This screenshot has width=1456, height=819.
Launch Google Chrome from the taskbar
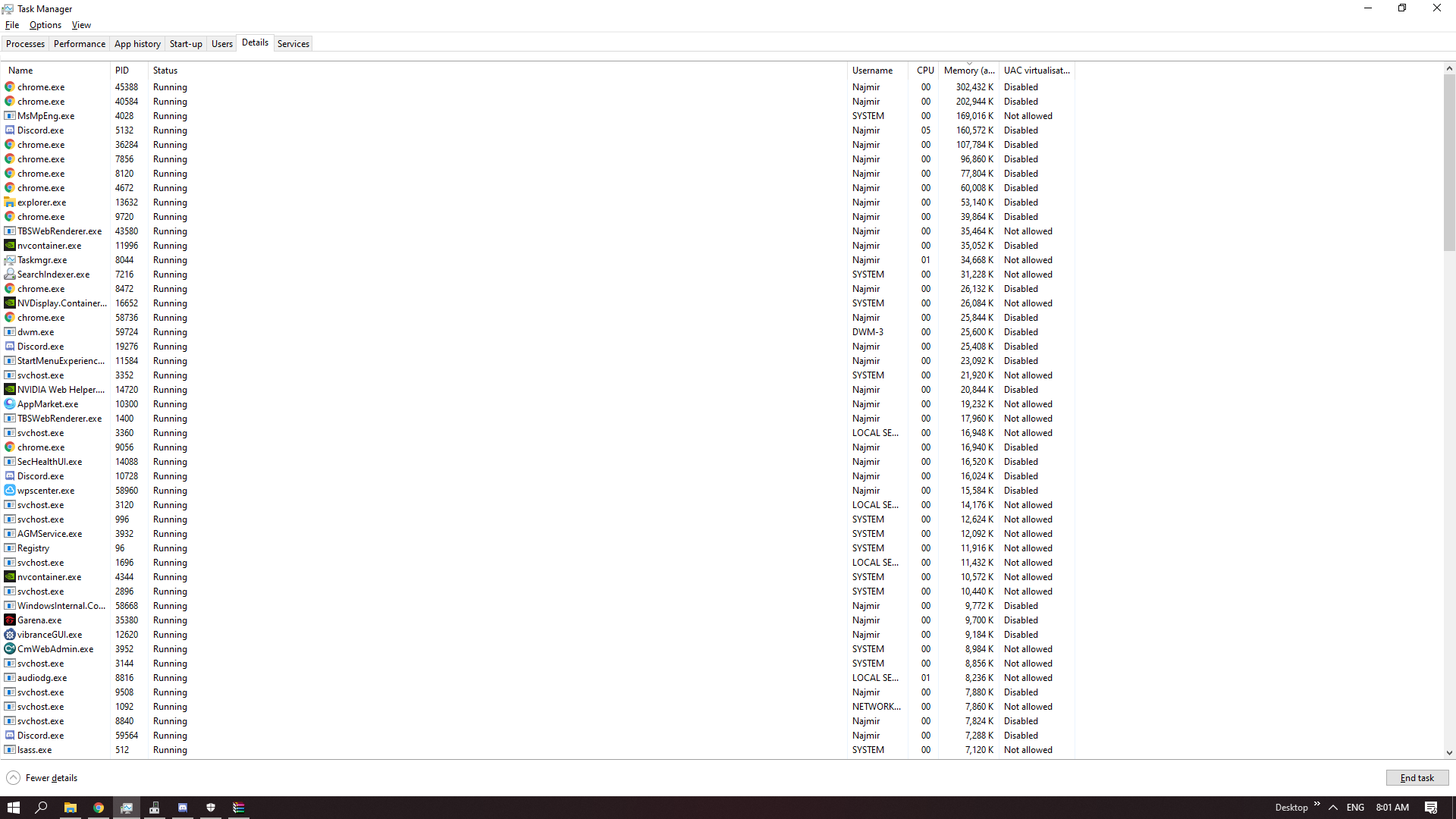99,807
